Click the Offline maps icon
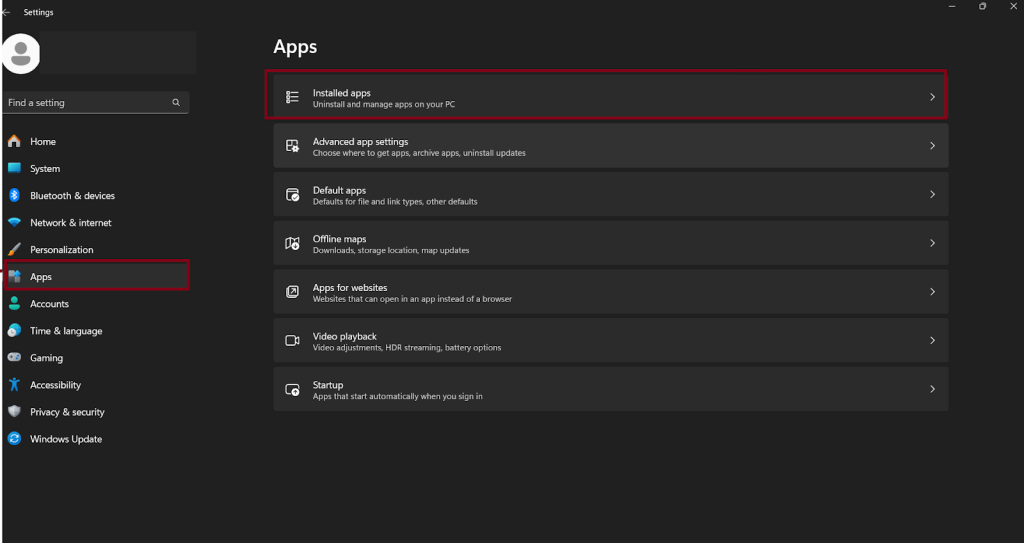The width and height of the screenshot is (1024, 543). (293, 243)
